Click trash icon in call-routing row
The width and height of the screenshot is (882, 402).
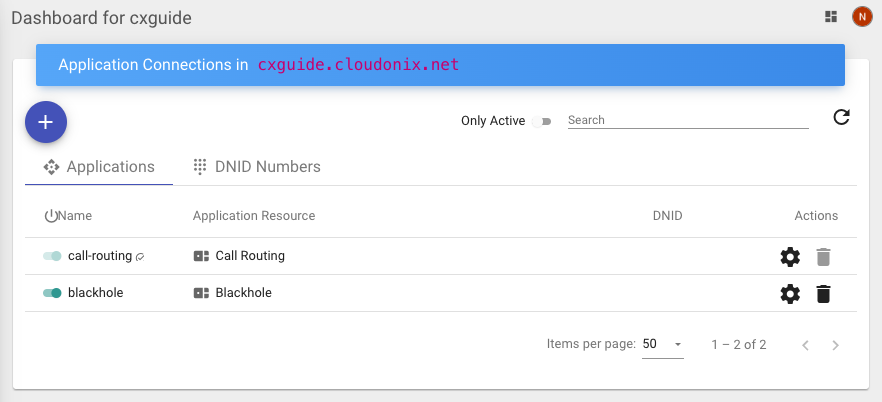(823, 257)
